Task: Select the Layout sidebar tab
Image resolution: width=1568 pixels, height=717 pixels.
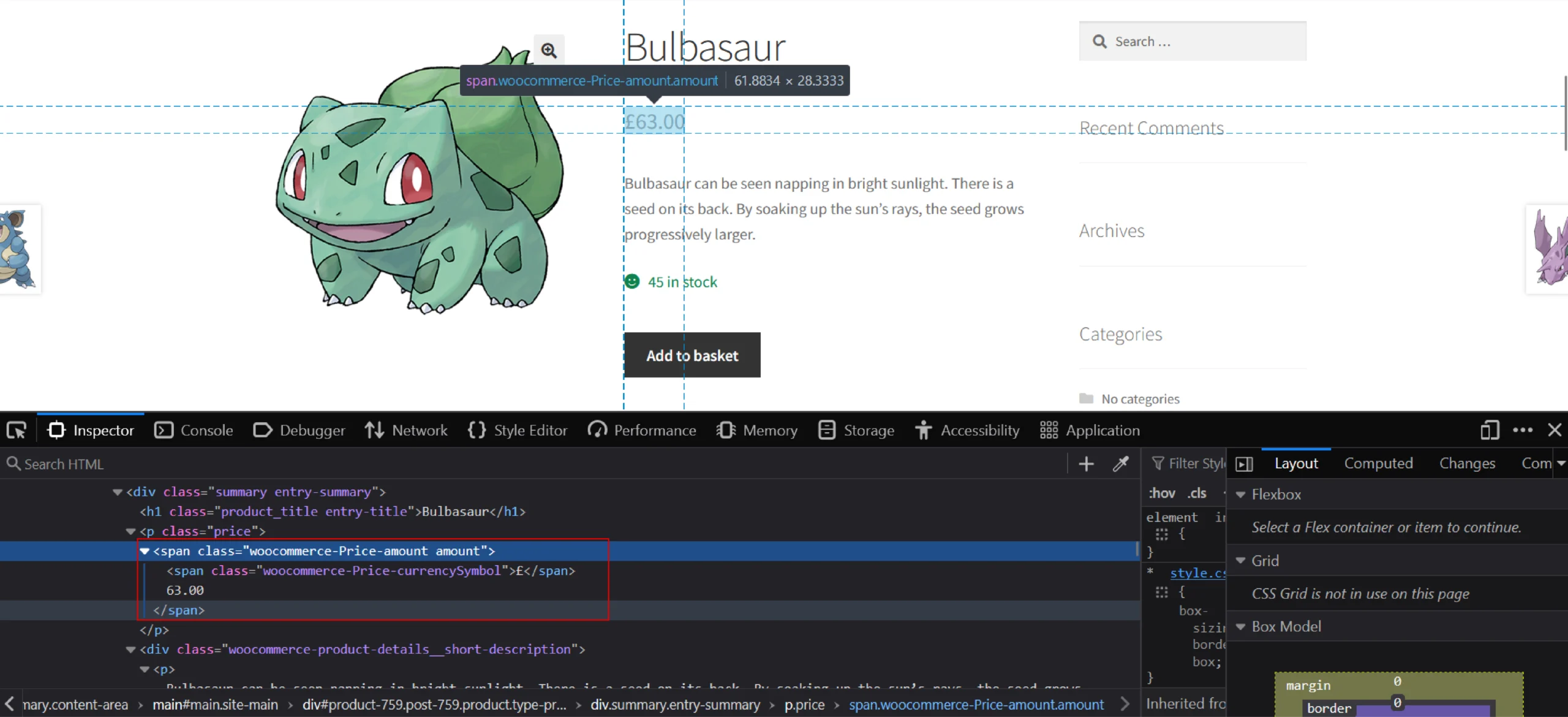Action: coord(1296,464)
